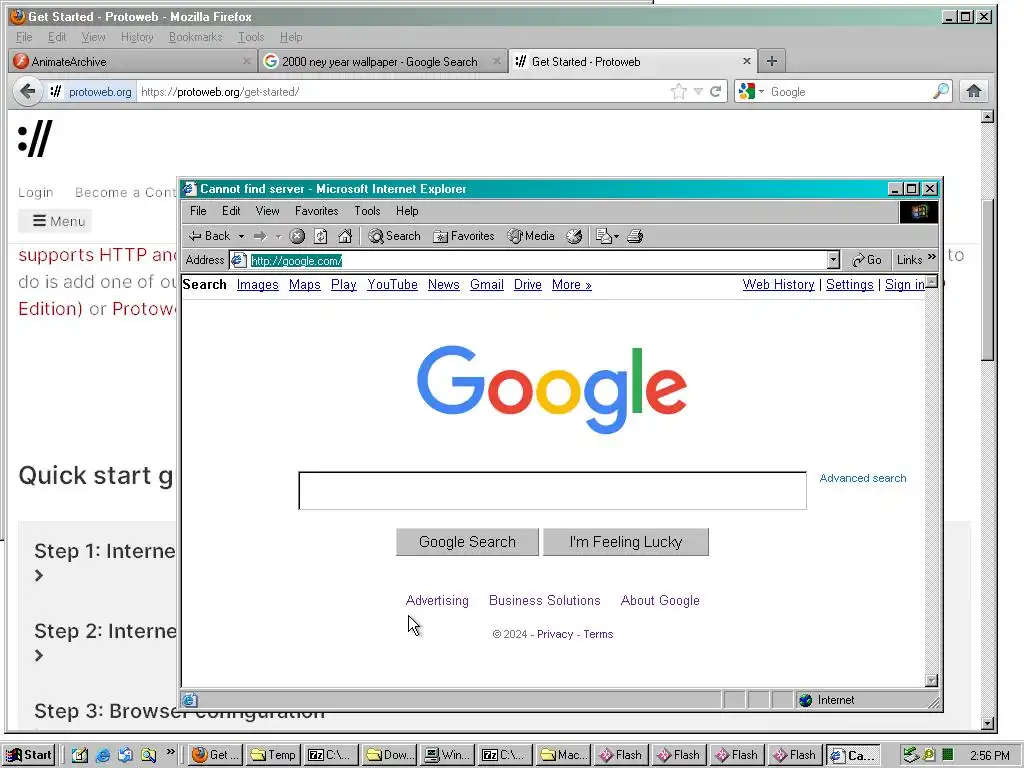This screenshot has width=1024, height=768.
Task: Click the Firefox search magnifier icon
Action: click(x=940, y=91)
